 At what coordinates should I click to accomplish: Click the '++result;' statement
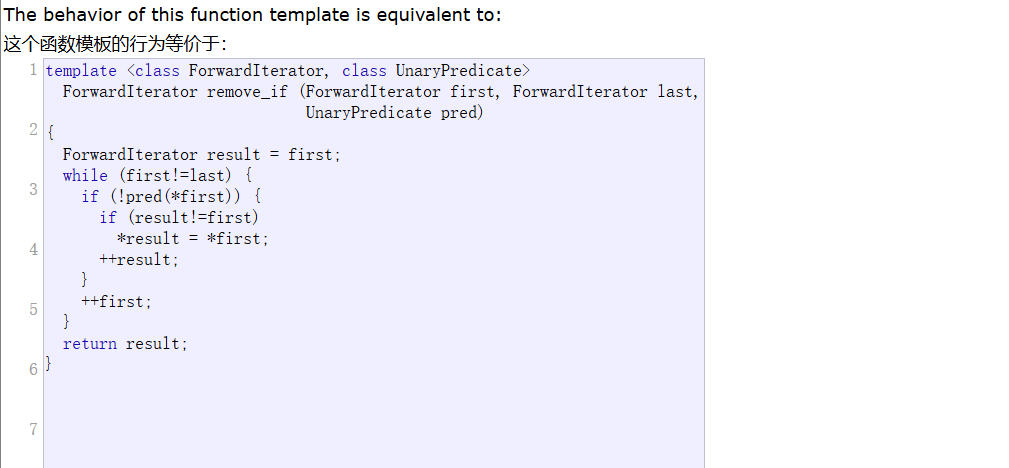point(139,260)
